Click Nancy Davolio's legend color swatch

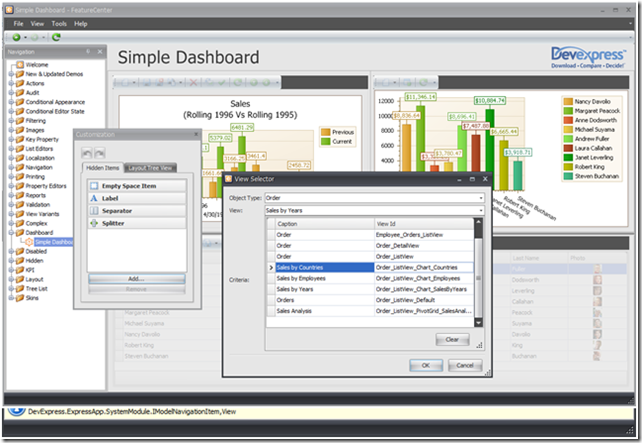(568, 102)
